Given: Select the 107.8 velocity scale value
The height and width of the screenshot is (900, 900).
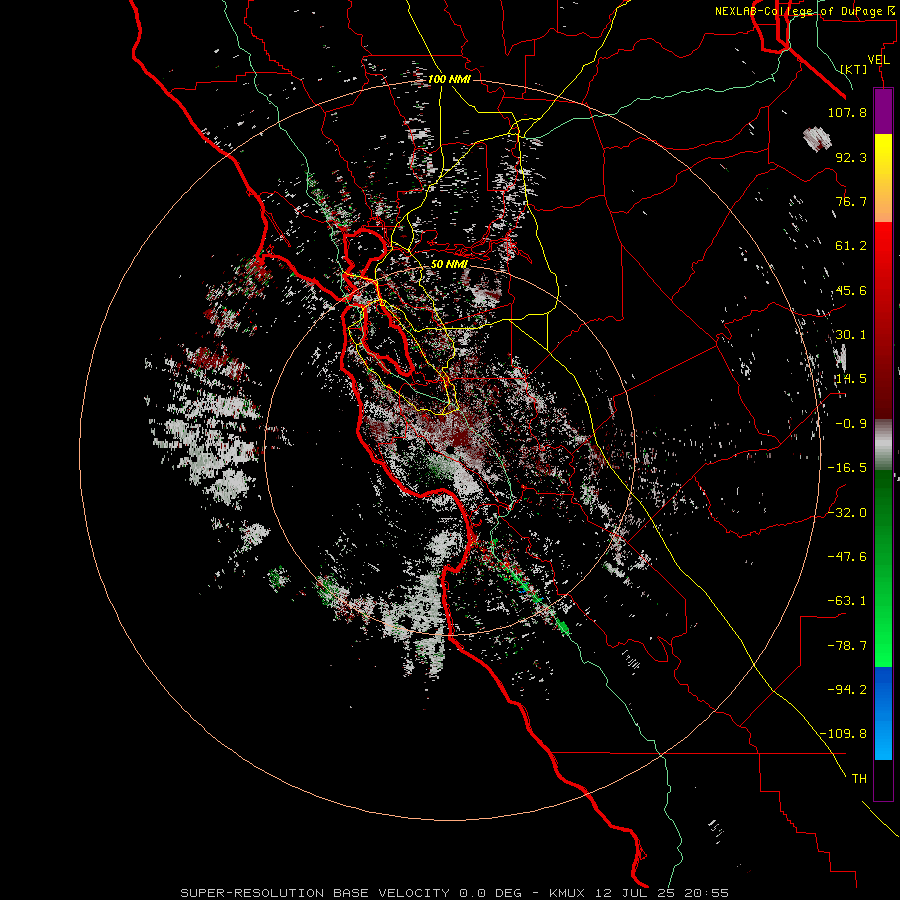Looking at the screenshot, I should [x=847, y=112].
